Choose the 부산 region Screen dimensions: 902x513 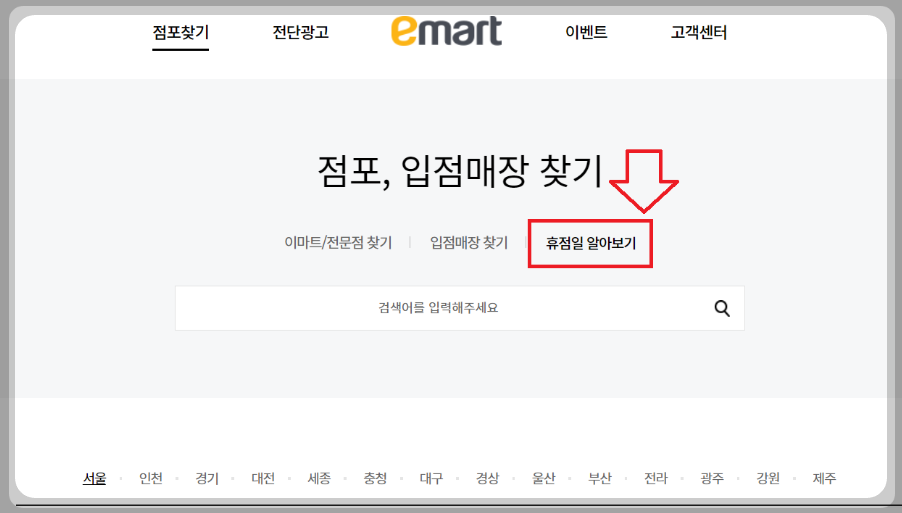(x=600, y=478)
